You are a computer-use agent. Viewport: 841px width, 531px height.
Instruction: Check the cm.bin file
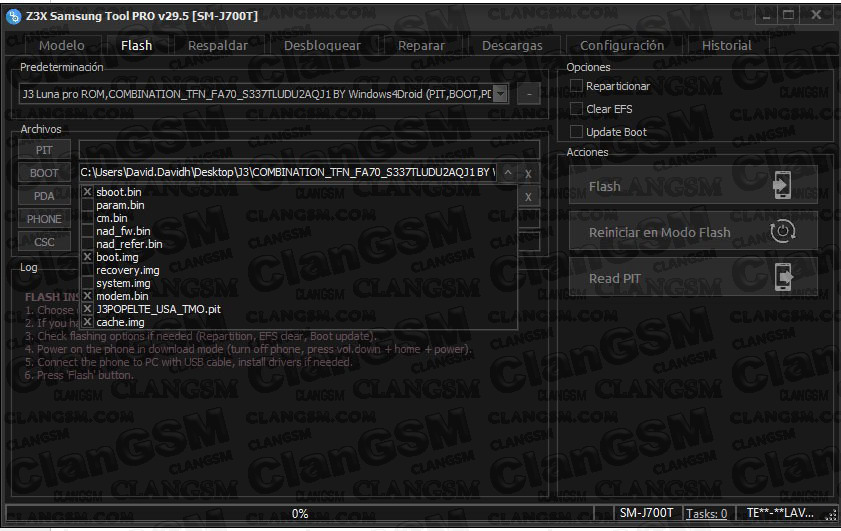coord(87,218)
